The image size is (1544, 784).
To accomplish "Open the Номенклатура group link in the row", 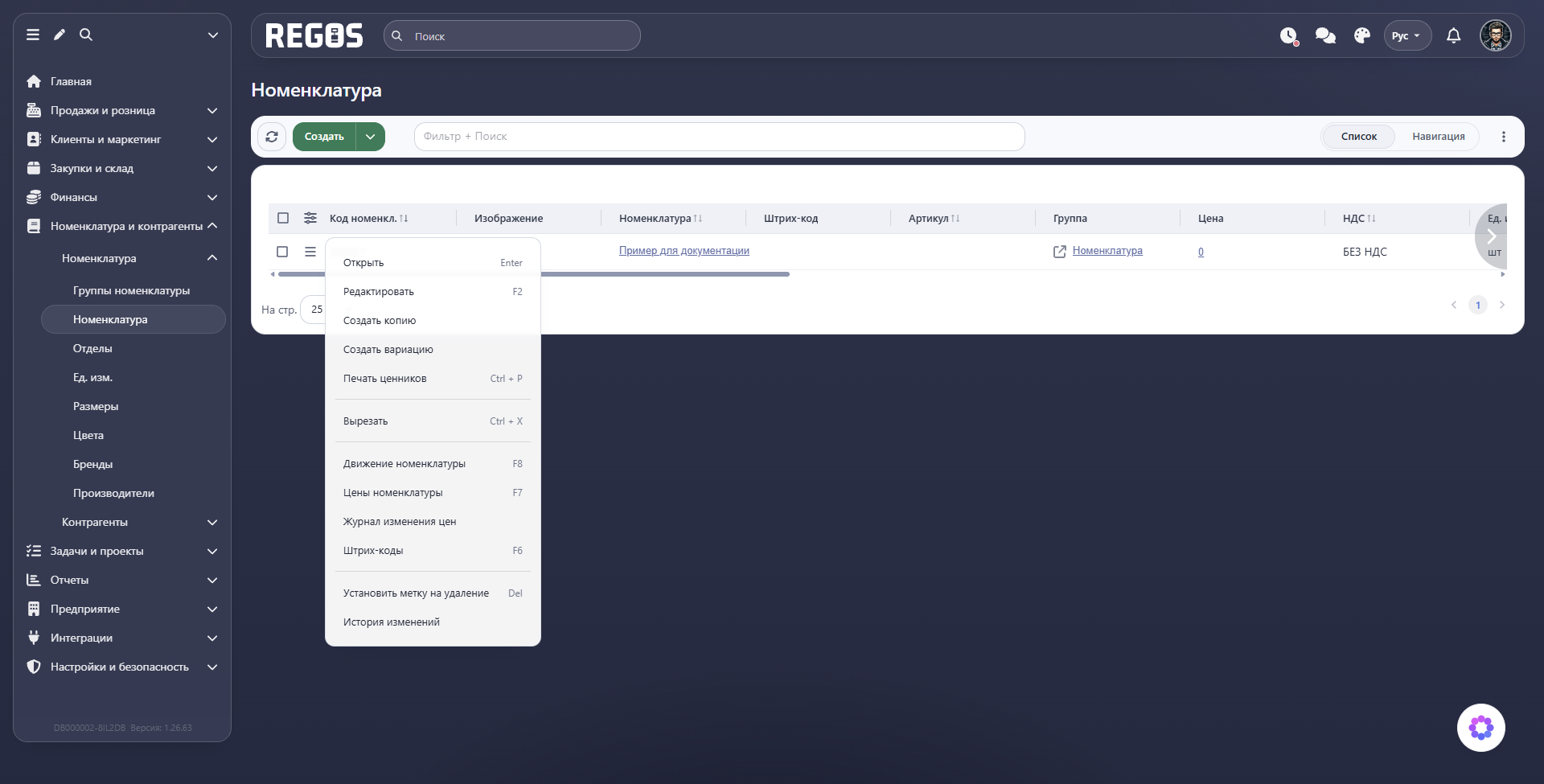I will click(1107, 251).
